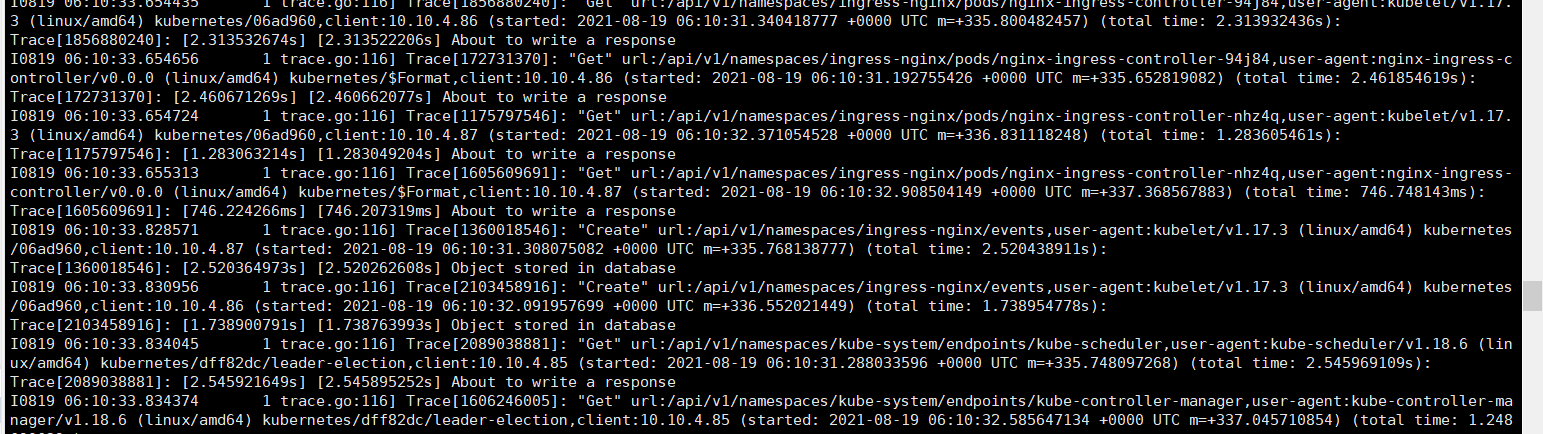This screenshot has height=434, width=1543.
Task: Click the Trace[172731370] "Get" log entry
Action: pos(762,69)
